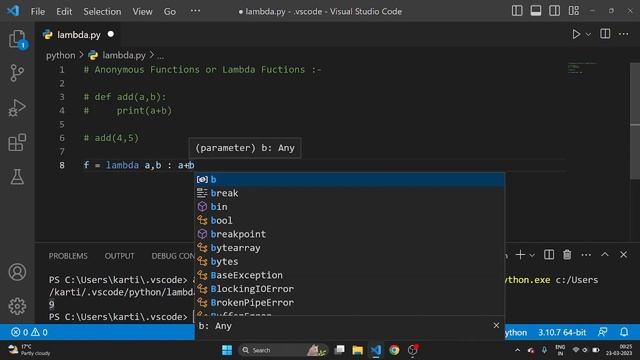640x360 pixels.
Task: Click the editor vertical scrollbar
Action: point(635,121)
